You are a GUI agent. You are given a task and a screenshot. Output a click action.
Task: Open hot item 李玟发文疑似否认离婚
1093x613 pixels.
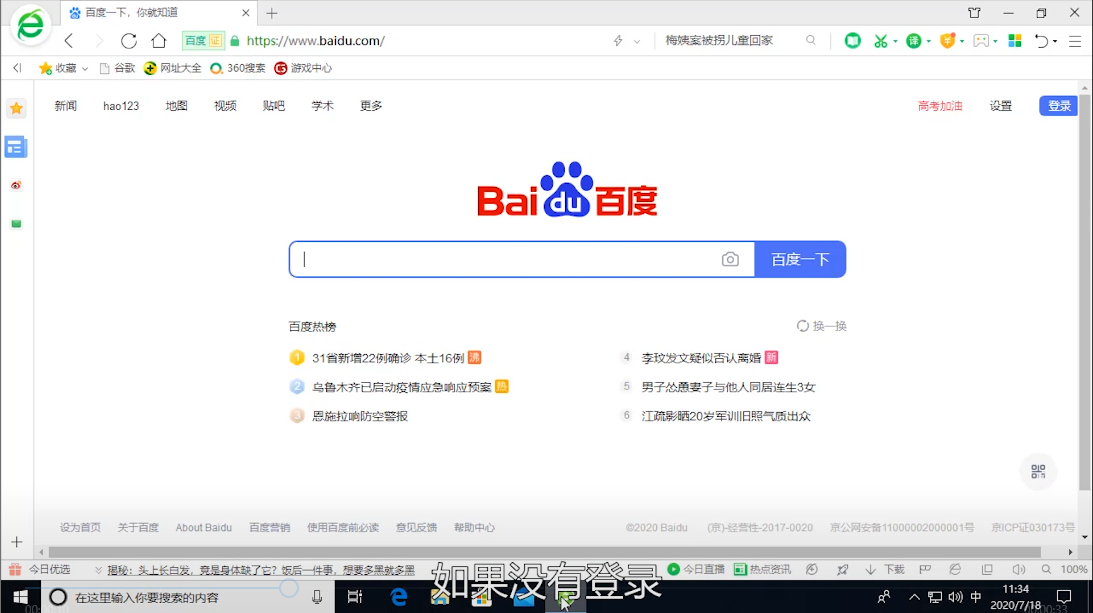[x=701, y=357]
